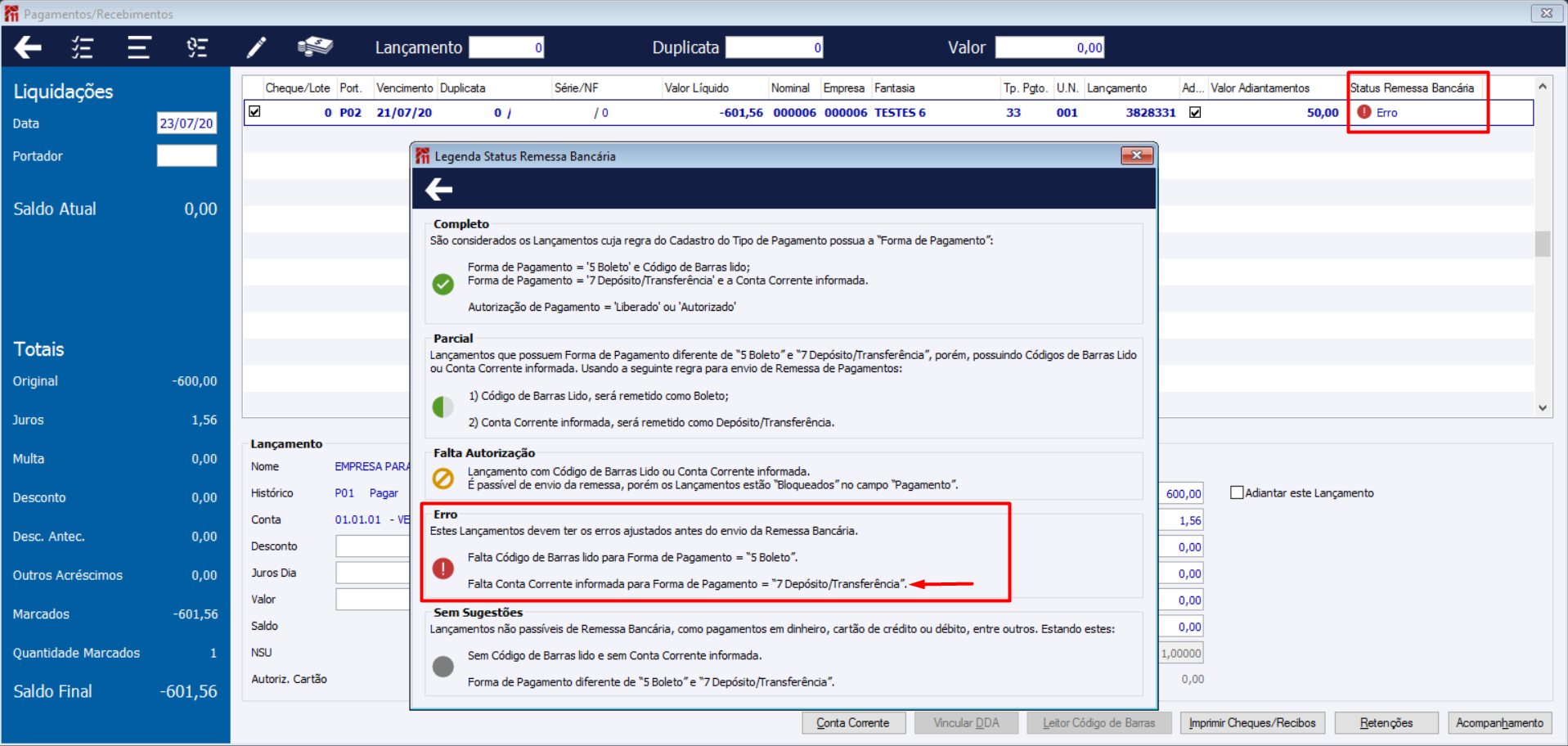The height and width of the screenshot is (746, 1568).
Task: Close the Legenda Status Remessa Bancária dialog
Action: pos(1136,155)
